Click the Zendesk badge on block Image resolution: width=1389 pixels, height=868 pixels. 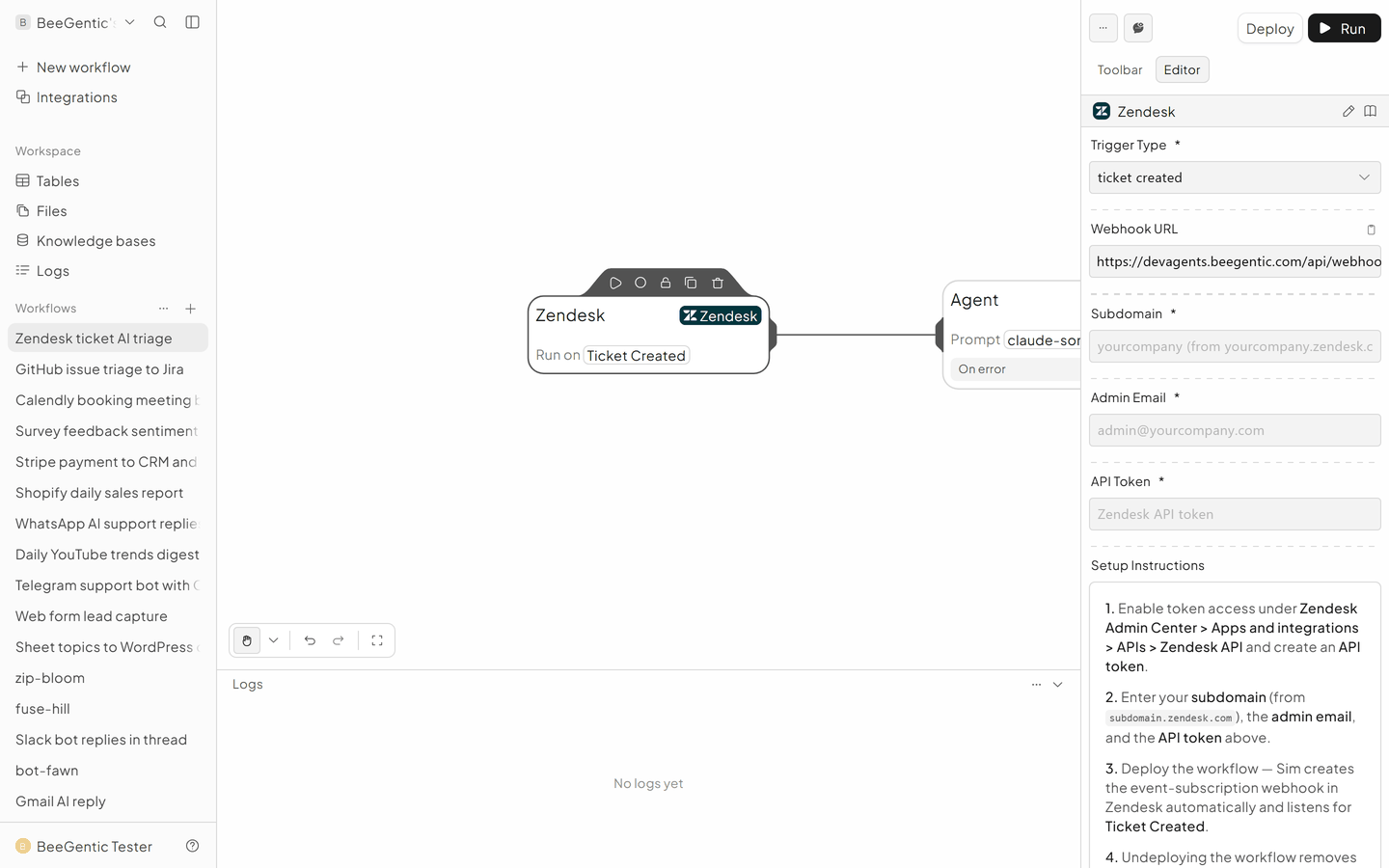point(721,315)
